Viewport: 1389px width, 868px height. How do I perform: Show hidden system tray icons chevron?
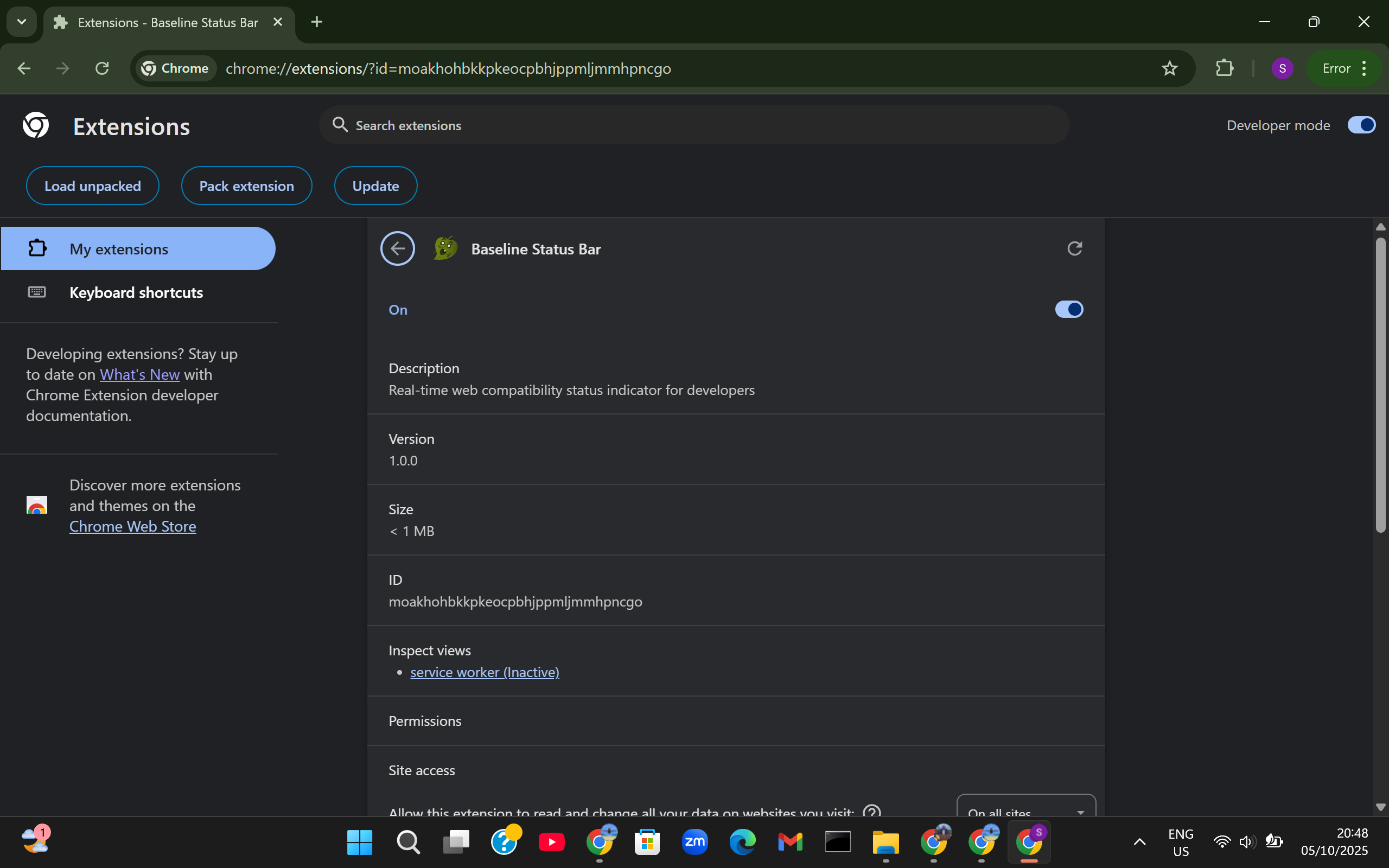1139,841
